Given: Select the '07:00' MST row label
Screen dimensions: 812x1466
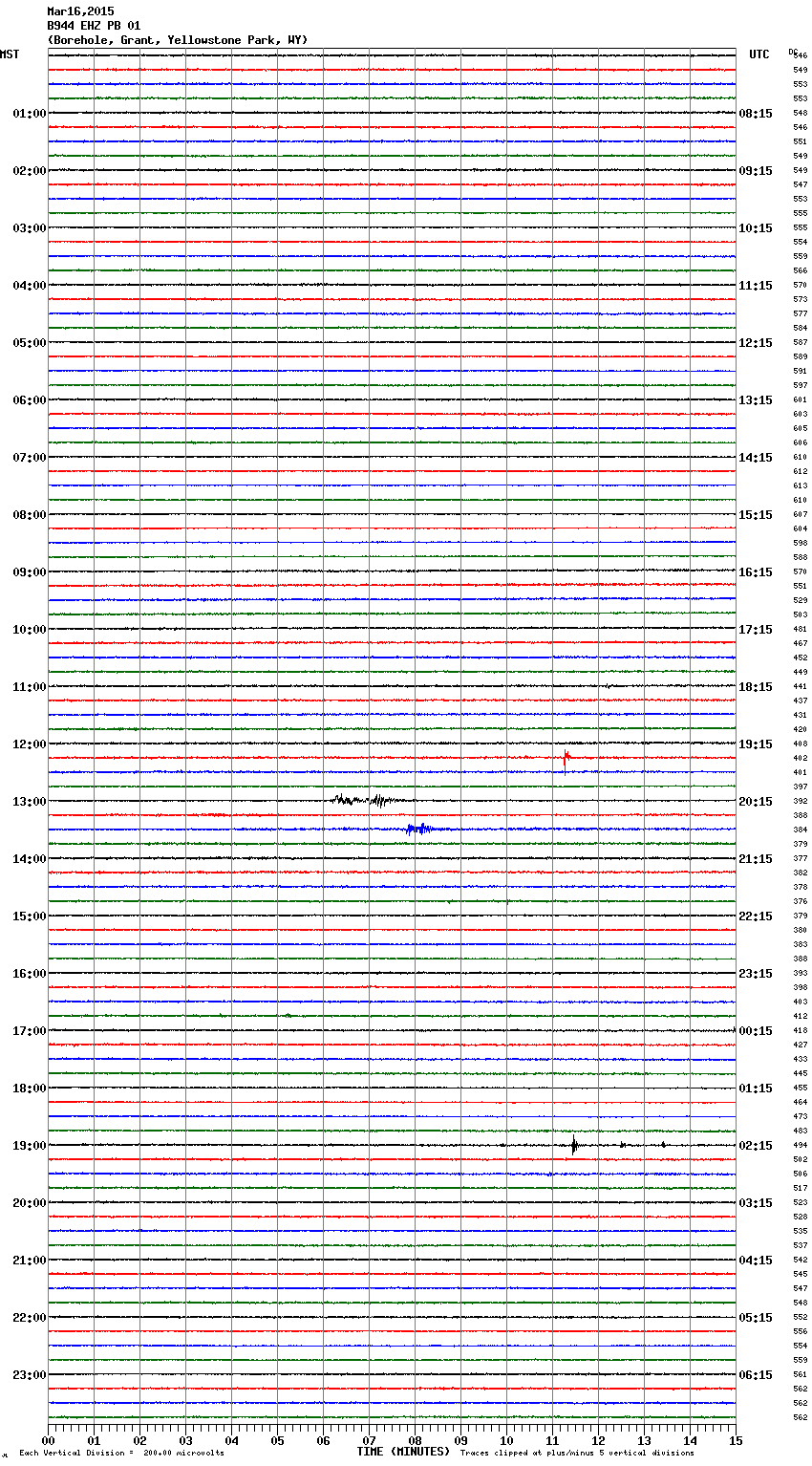Looking at the screenshot, I should pyautogui.click(x=30, y=458).
